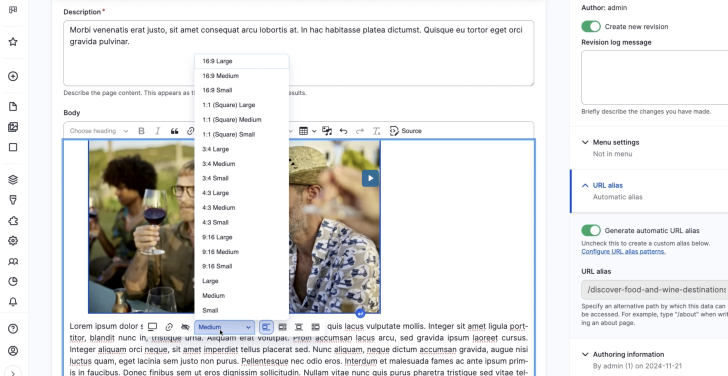The height and width of the screenshot is (376, 728).
Task: Toggle the Create new revision switch
Action: pyautogui.click(x=591, y=26)
